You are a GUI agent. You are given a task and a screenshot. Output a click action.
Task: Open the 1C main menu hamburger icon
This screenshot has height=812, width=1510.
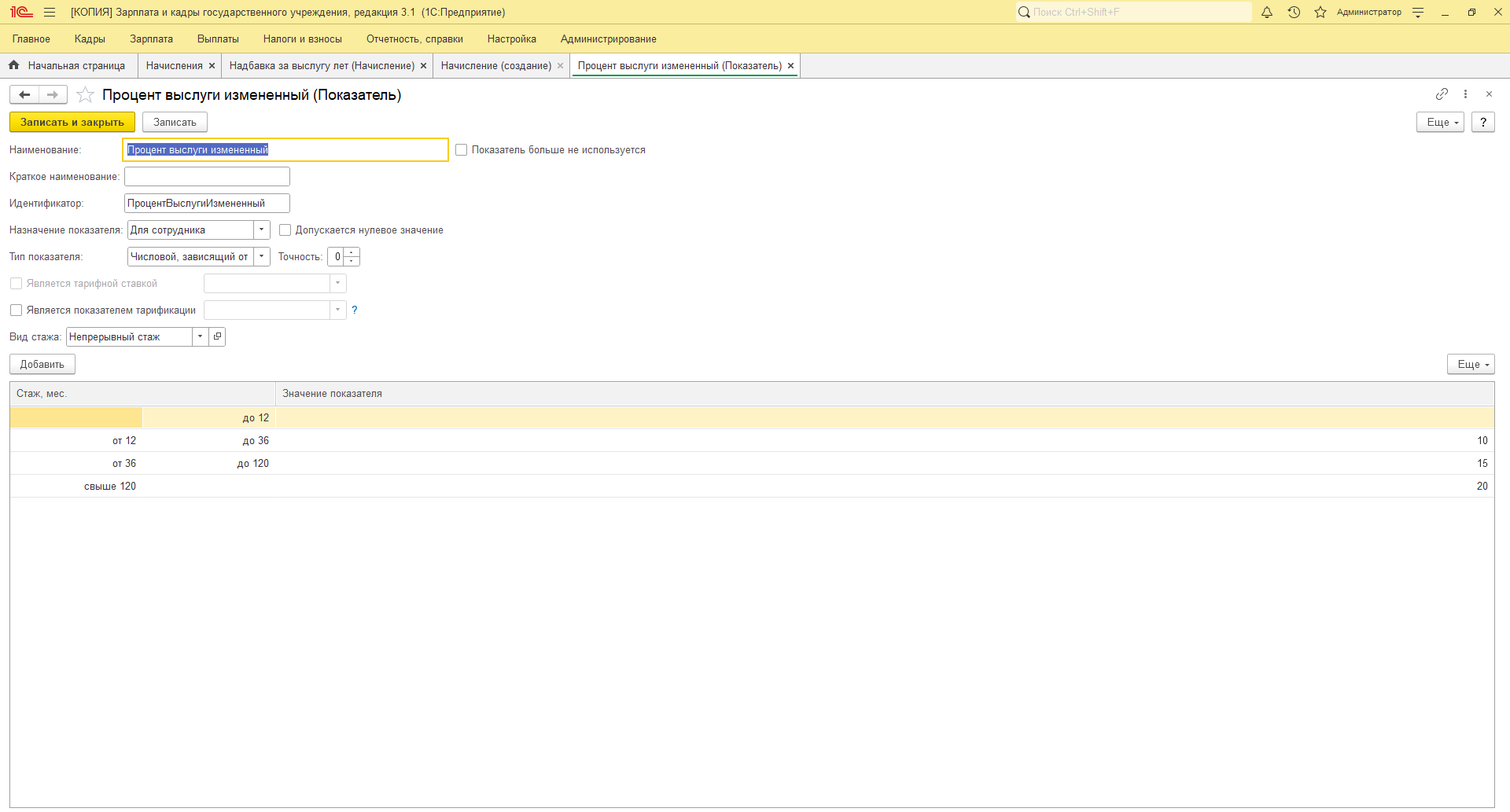click(50, 13)
